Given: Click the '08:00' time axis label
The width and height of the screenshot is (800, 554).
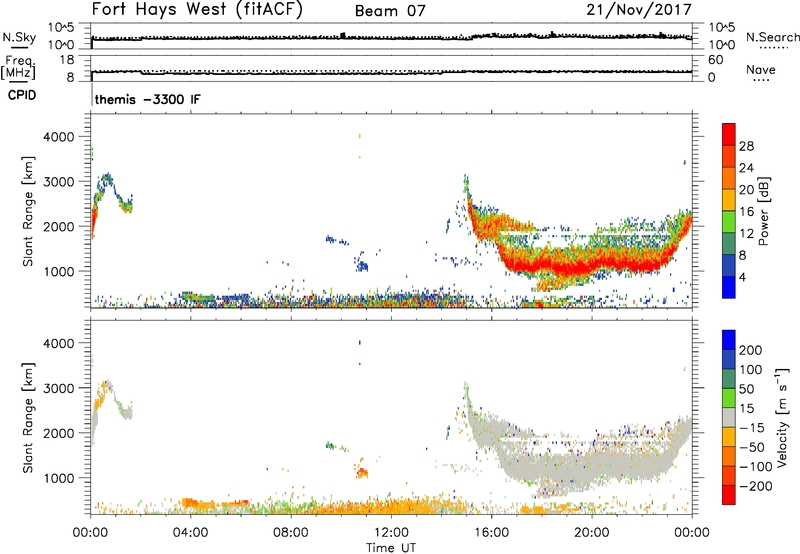Looking at the screenshot, I should coord(291,533).
